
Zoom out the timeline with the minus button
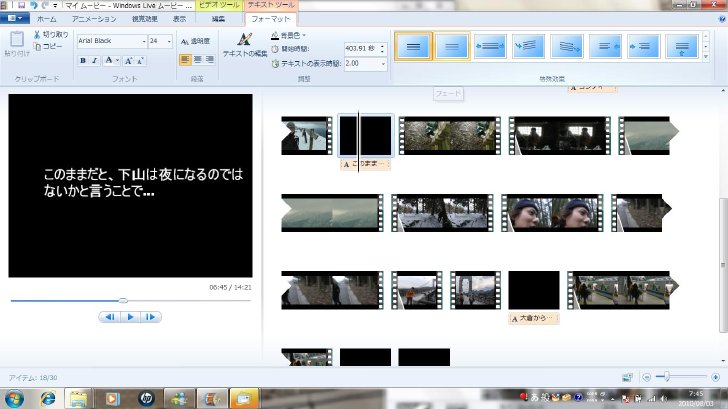point(647,377)
